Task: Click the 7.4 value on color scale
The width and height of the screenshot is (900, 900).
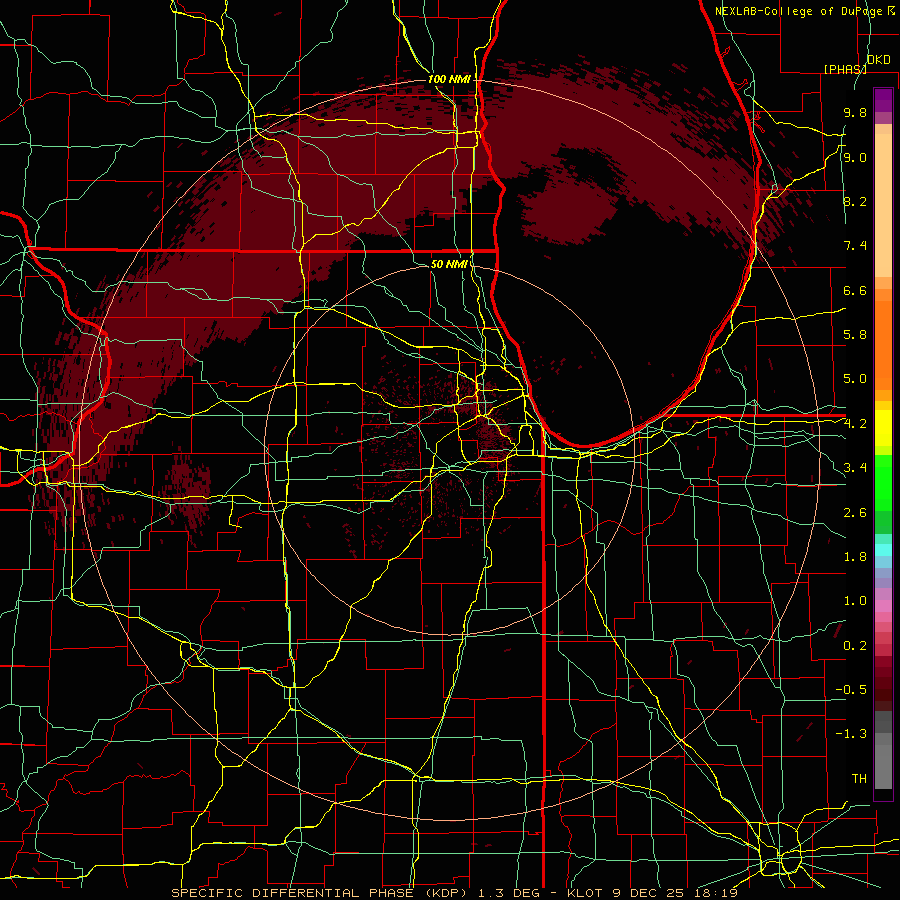Action: tap(855, 246)
